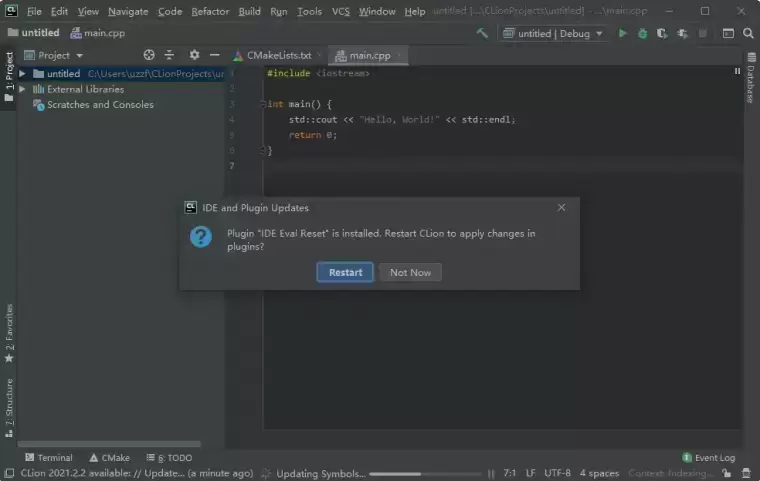Click the read-only lock icon
Viewport: 760px width, 481px height.
(x=726, y=473)
